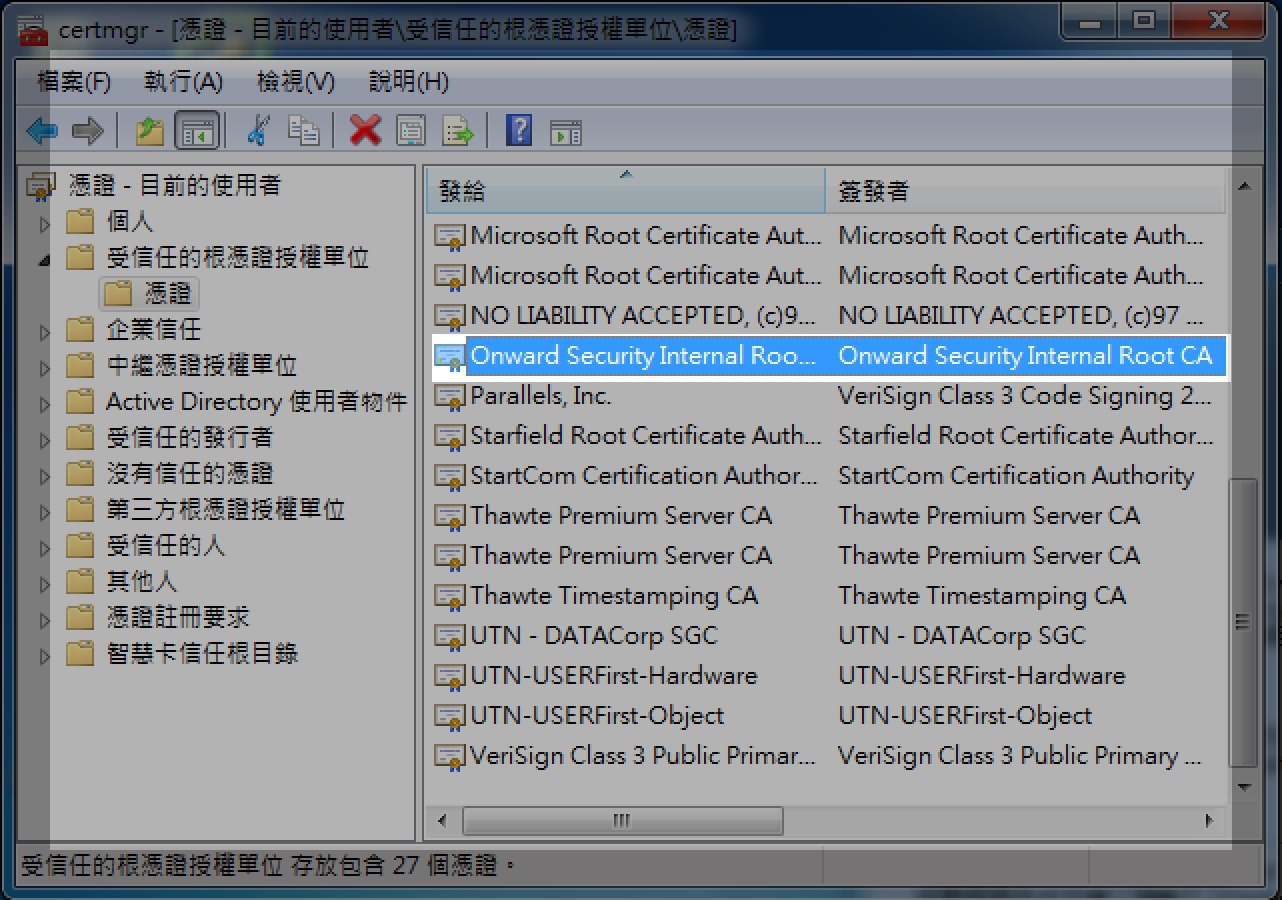Expand the 中繼憑證授權單位 tree node

click(x=45, y=368)
